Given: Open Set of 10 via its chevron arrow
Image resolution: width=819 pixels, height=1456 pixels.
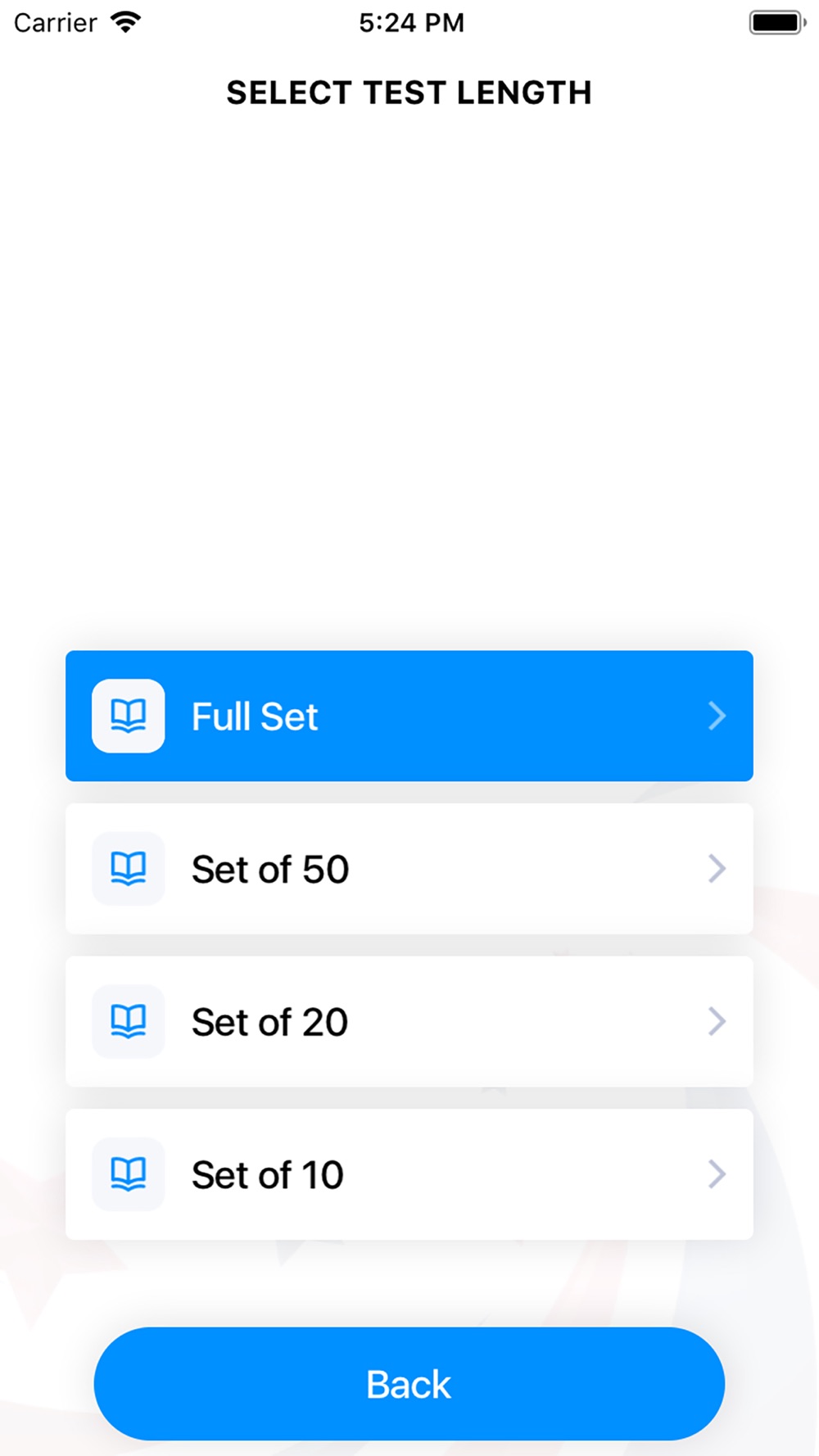Looking at the screenshot, I should tap(717, 1174).
